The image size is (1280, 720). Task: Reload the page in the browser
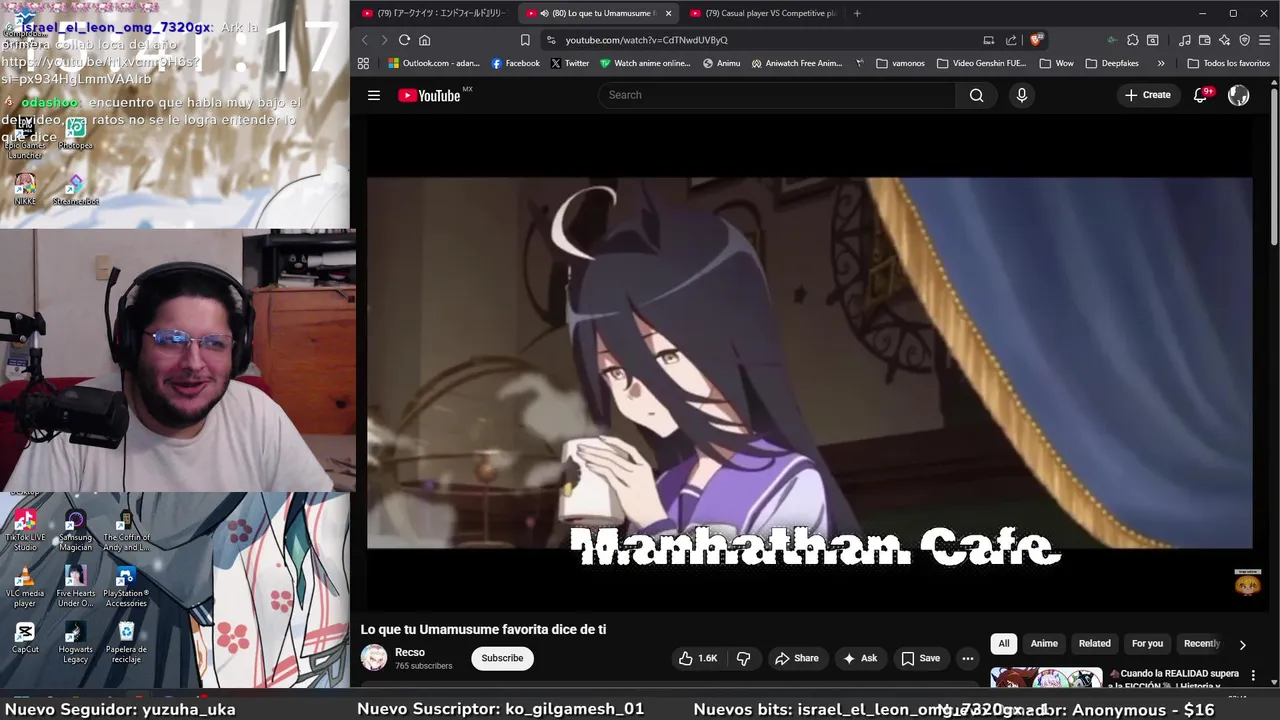404,40
